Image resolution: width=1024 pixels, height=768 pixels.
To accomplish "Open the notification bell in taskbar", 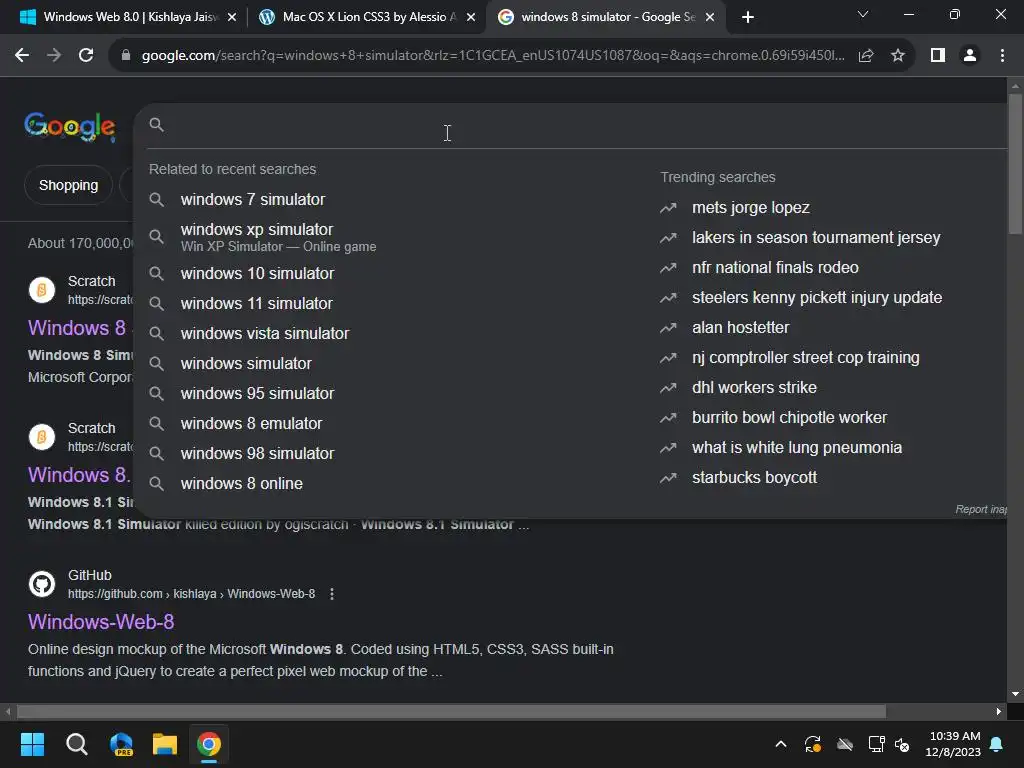I will coord(997,744).
